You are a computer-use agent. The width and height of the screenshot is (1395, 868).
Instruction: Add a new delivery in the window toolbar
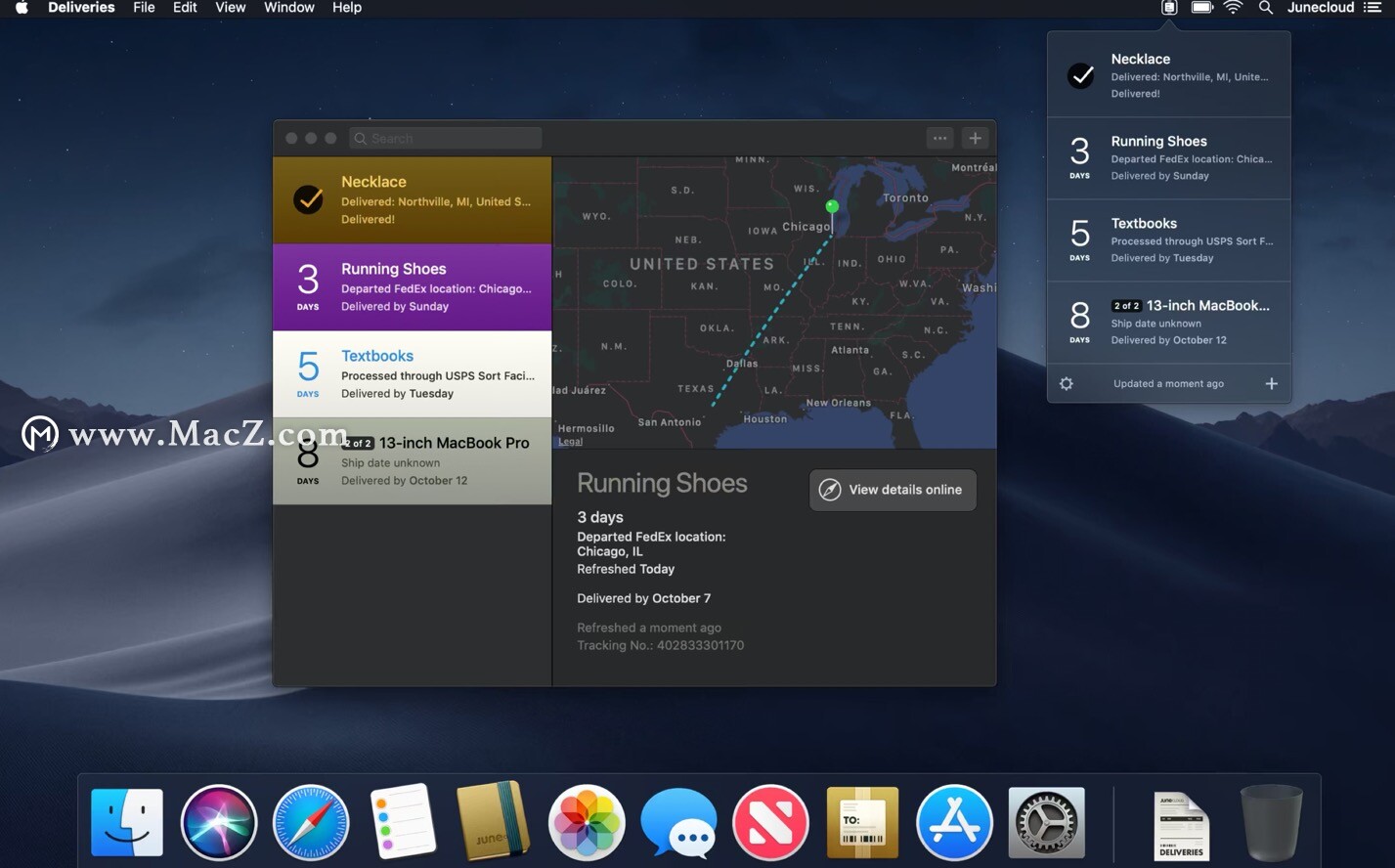[x=975, y=138]
